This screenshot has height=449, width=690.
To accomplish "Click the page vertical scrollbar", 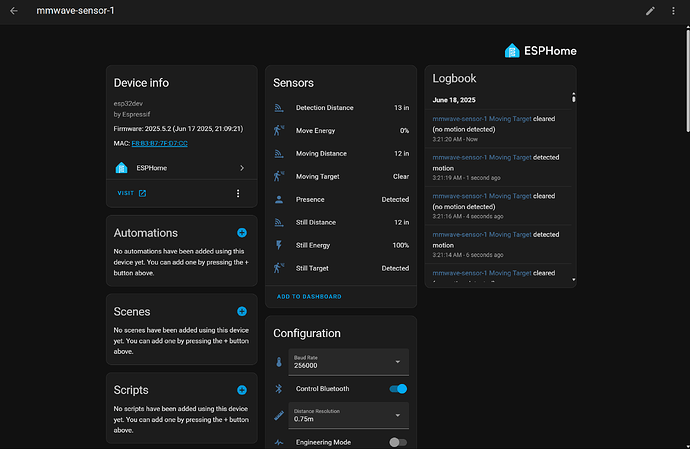I will [x=688, y=79].
